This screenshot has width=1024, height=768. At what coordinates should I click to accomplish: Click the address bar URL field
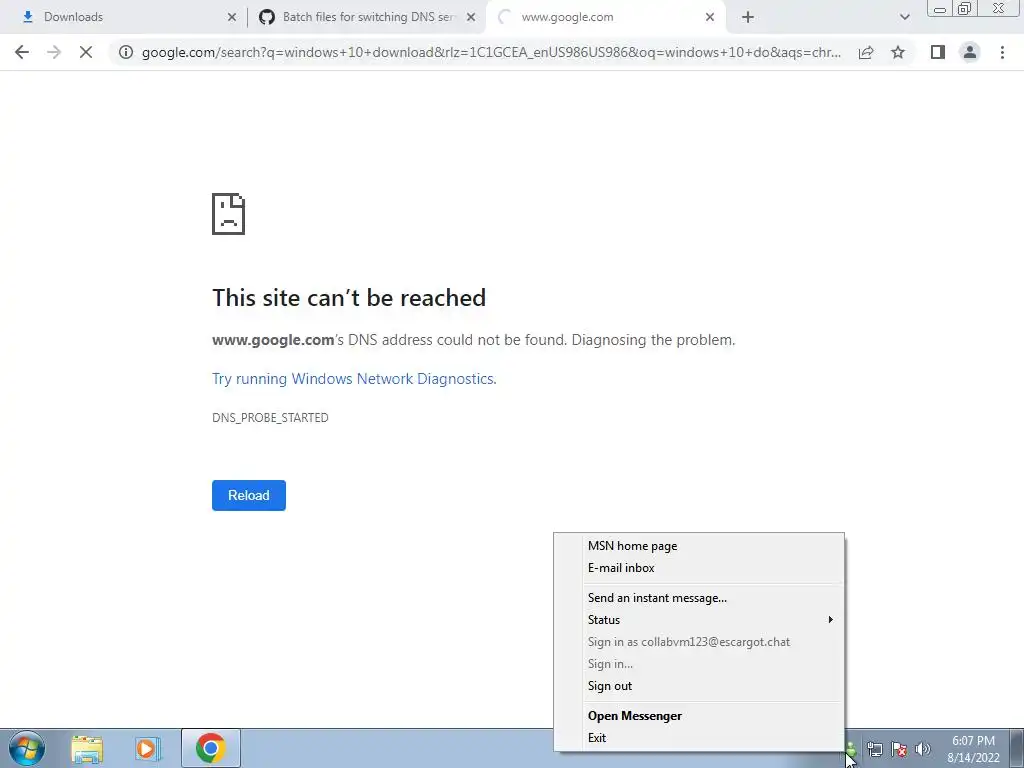coord(491,52)
